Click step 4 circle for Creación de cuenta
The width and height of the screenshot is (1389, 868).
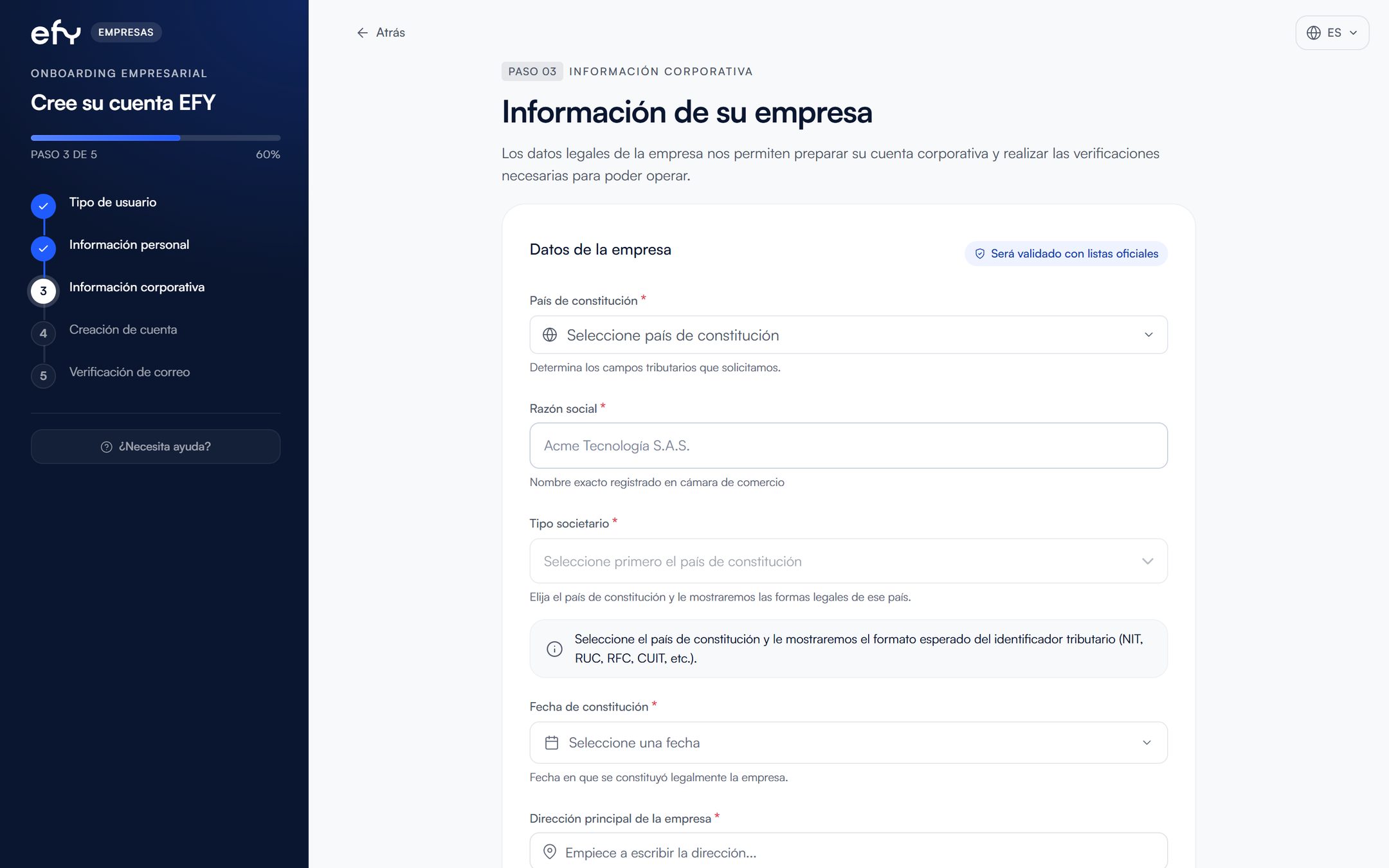(43, 333)
